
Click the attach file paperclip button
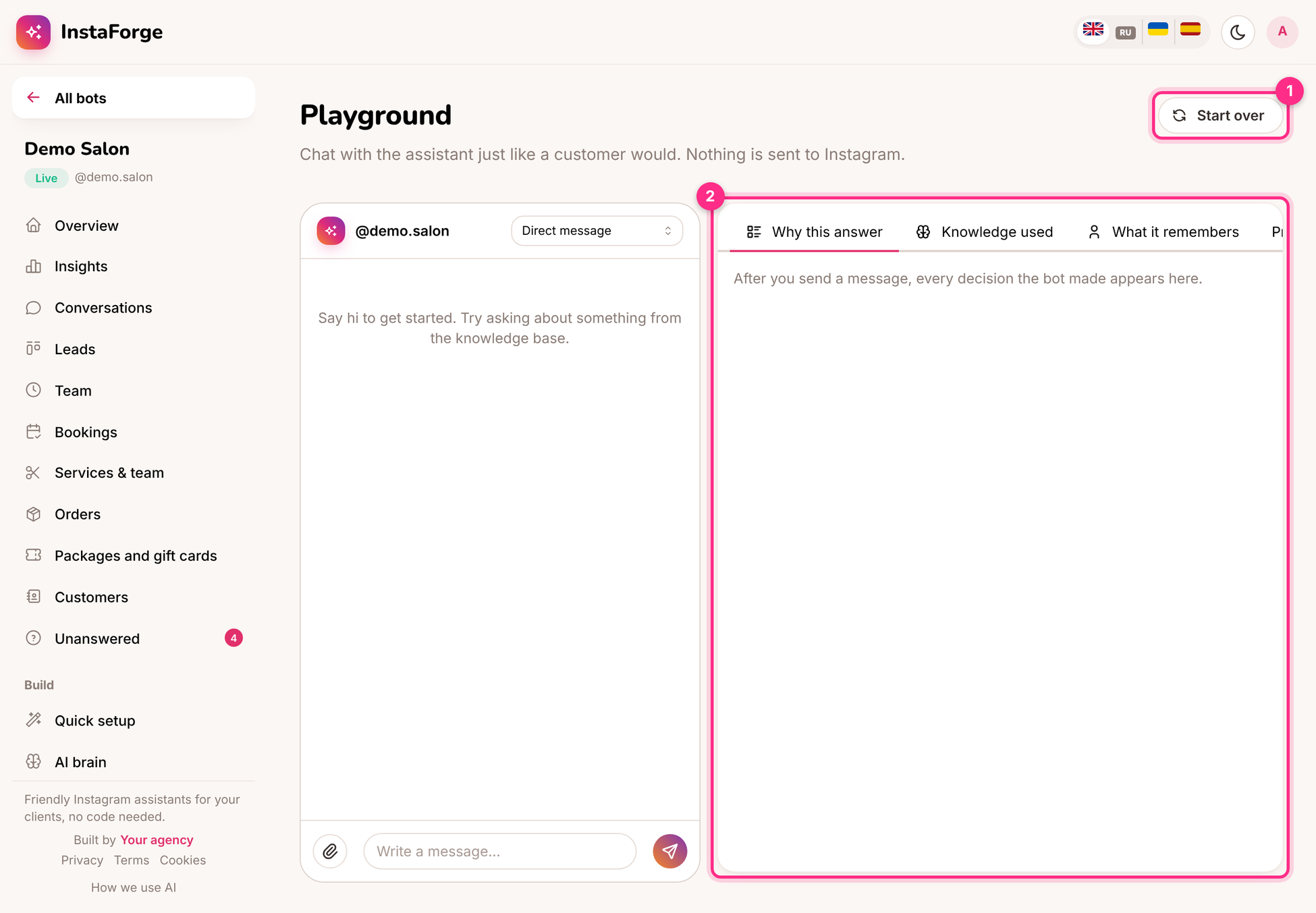click(x=330, y=851)
